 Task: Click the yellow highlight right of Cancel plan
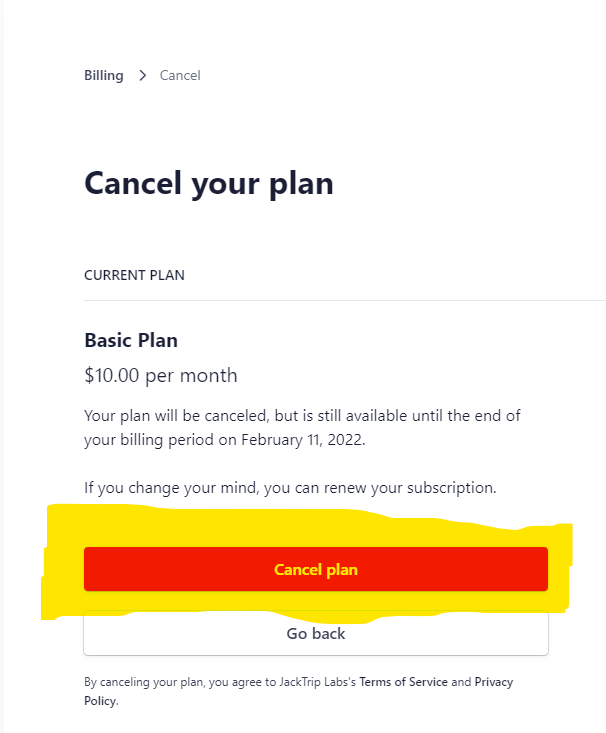point(559,568)
